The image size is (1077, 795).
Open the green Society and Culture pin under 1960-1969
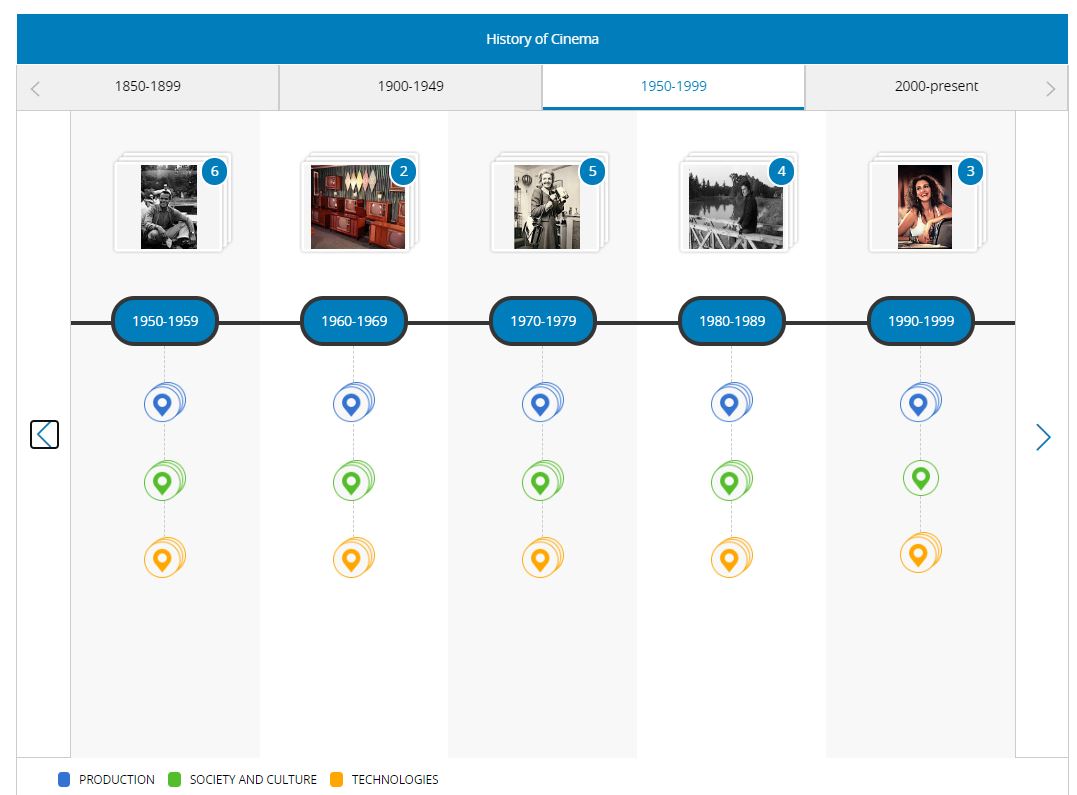(x=353, y=480)
